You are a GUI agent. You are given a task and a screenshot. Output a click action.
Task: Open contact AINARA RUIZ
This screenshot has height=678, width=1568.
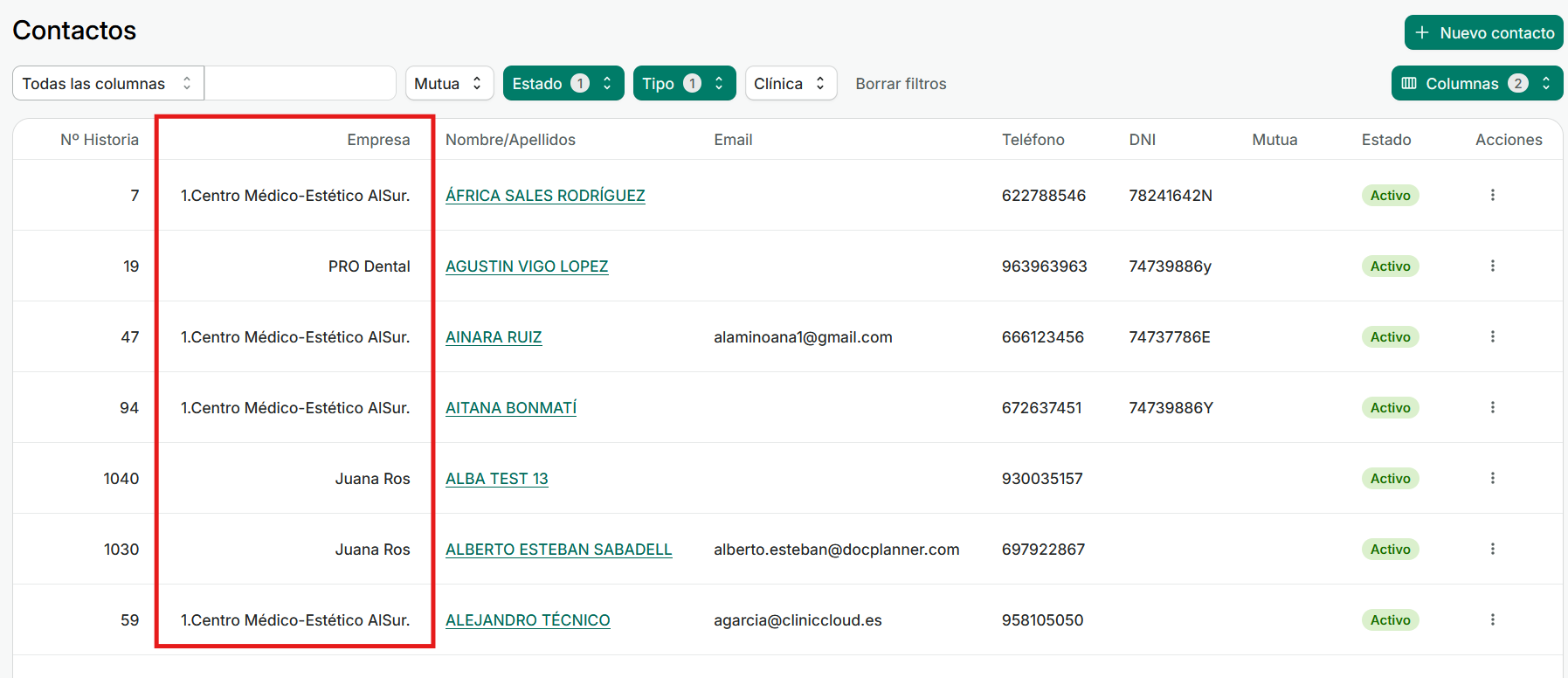click(494, 337)
